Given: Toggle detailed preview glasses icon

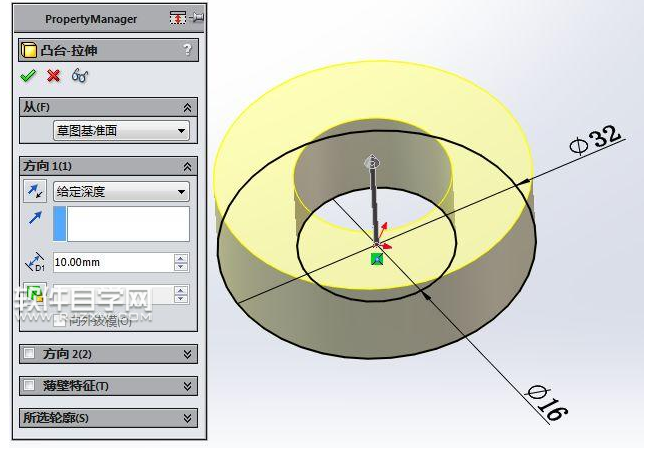Looking at the screenshot, I should [79, 76].
